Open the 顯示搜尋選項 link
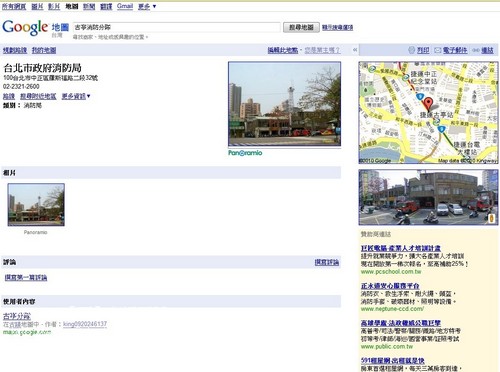 tap(337, 27)
